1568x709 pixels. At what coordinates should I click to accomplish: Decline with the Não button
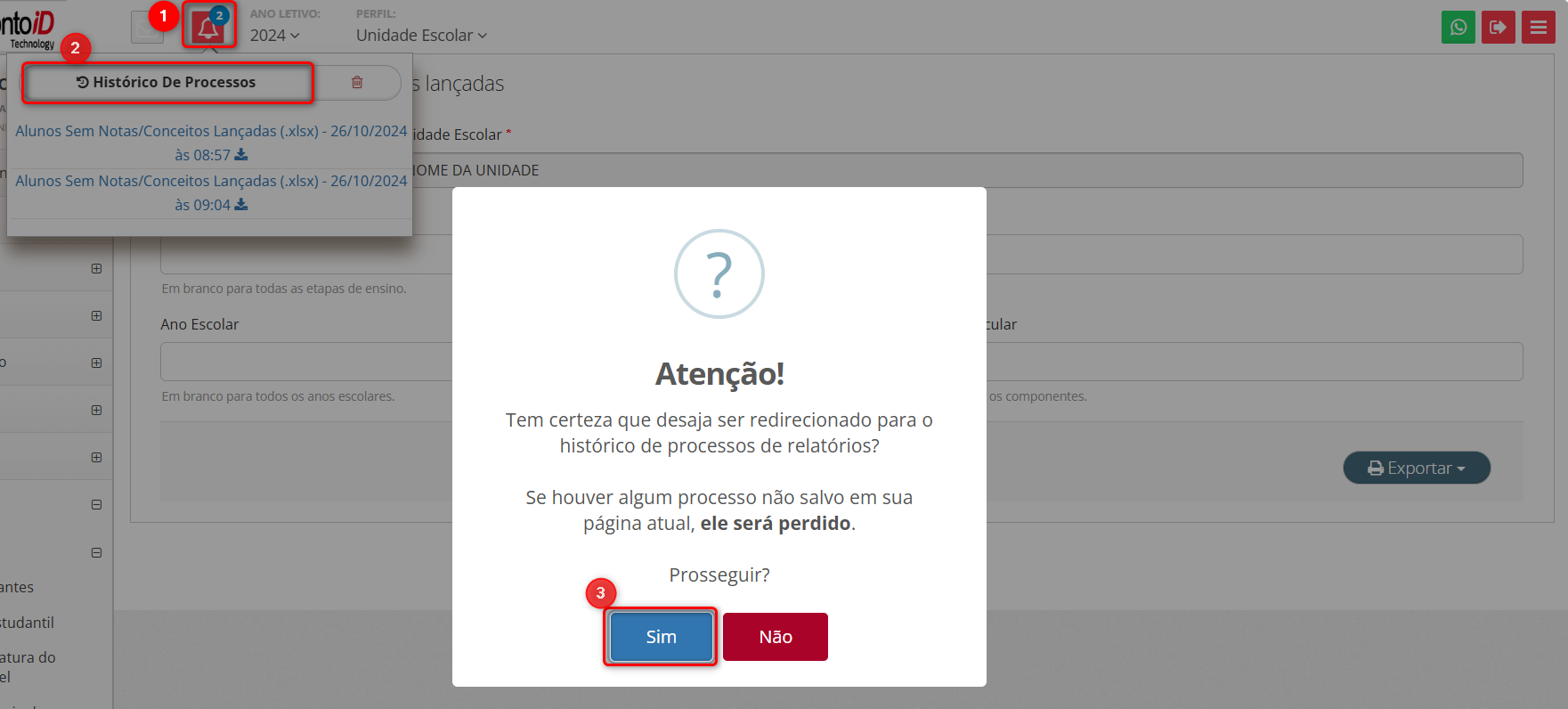pyautogui.click(x=775, y=637)
